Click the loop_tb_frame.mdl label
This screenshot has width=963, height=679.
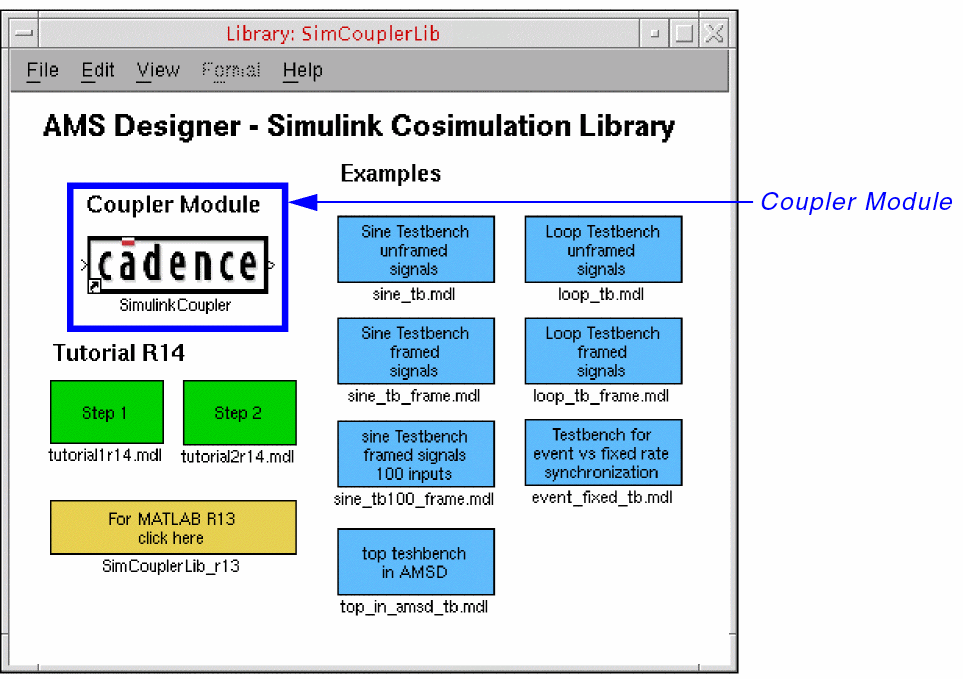[601, 397]
